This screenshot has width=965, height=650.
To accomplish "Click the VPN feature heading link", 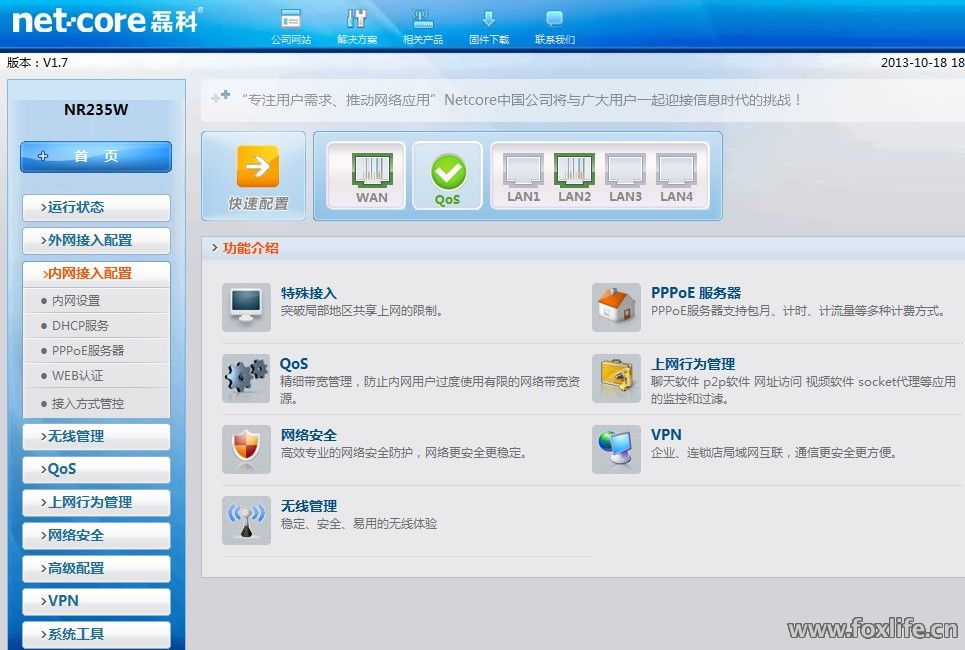I will coord(666,434).
